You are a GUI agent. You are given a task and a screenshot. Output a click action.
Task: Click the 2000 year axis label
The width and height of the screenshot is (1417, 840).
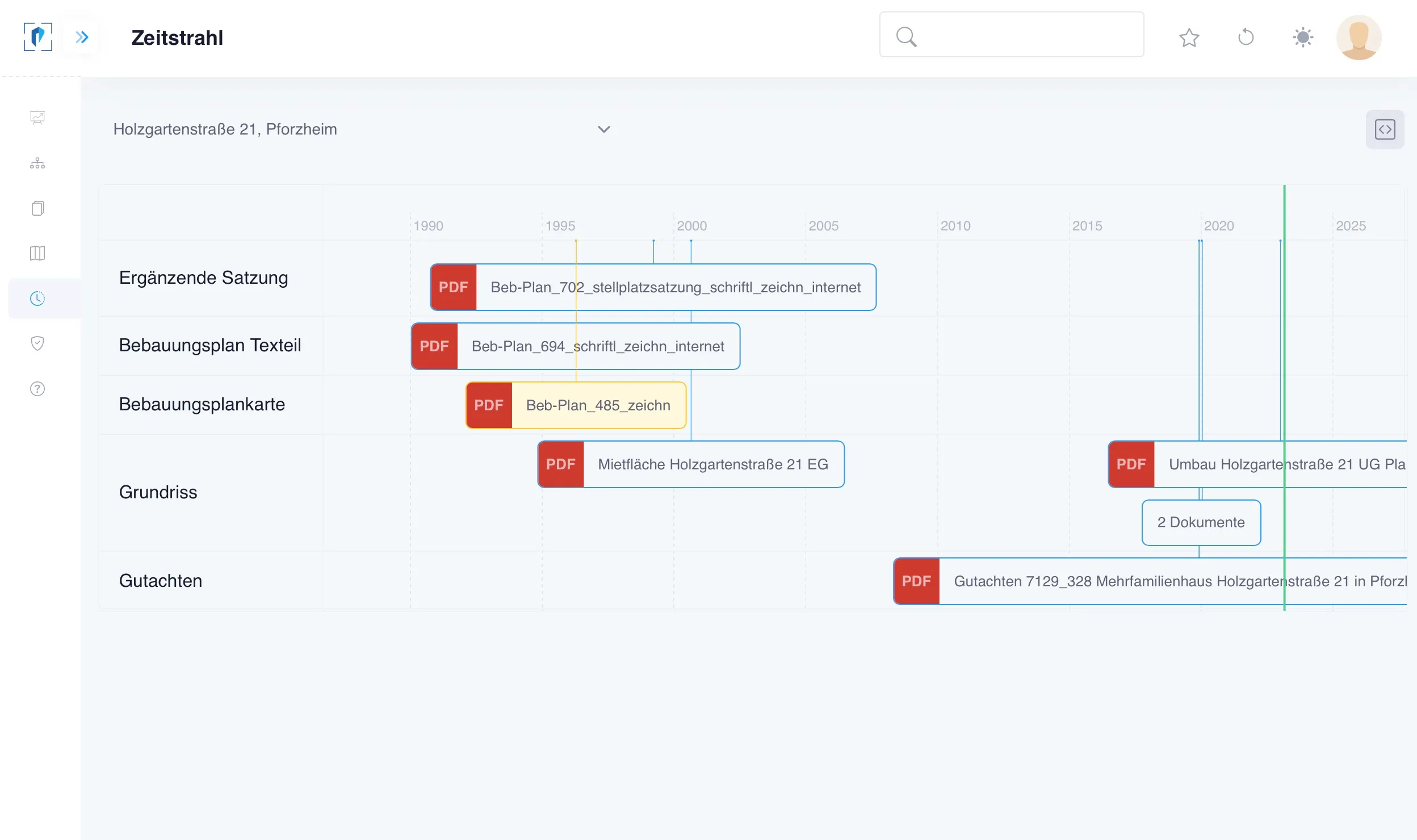(x=691, y=226)
